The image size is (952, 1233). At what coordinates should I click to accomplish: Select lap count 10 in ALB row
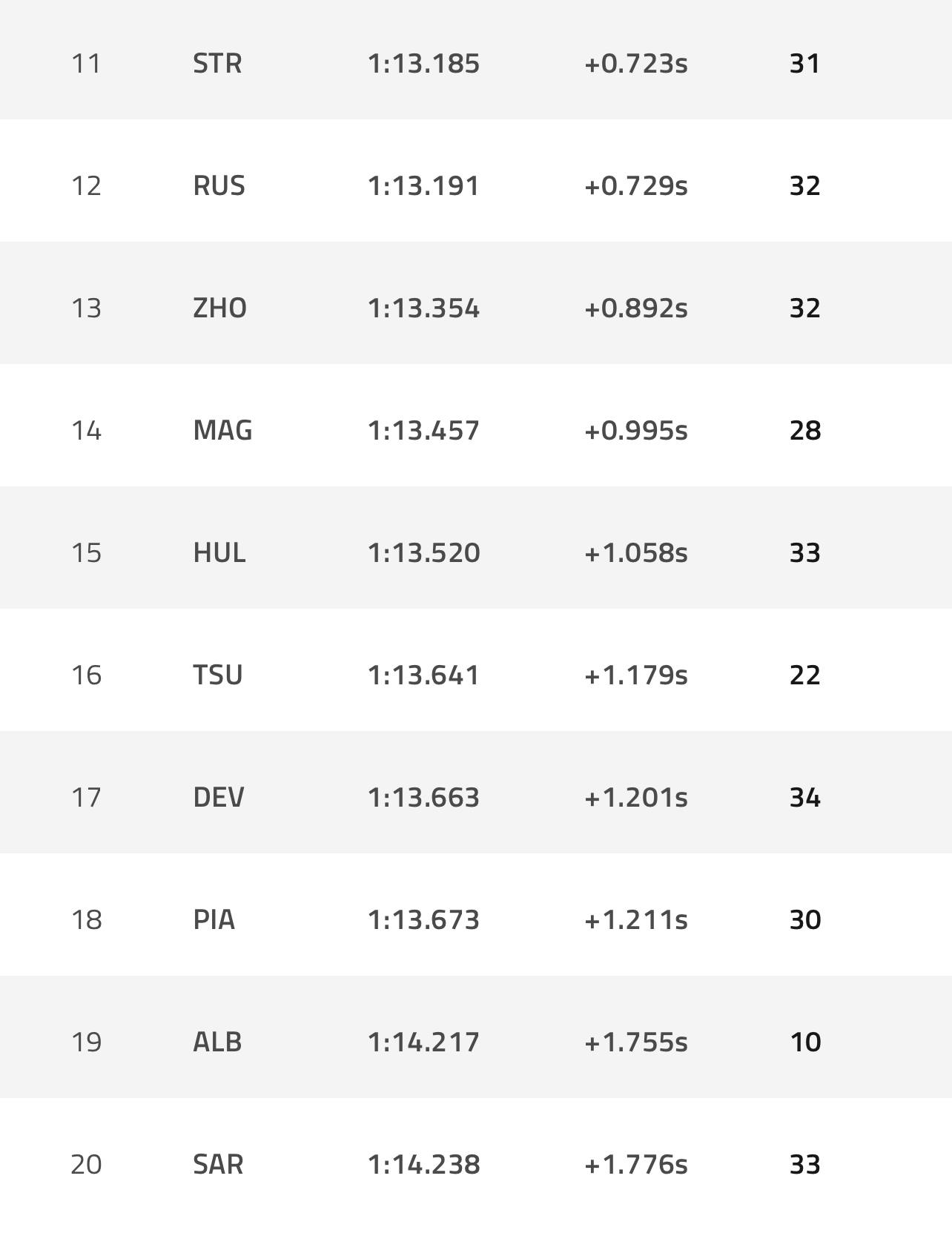click(x=805, y=1042)
